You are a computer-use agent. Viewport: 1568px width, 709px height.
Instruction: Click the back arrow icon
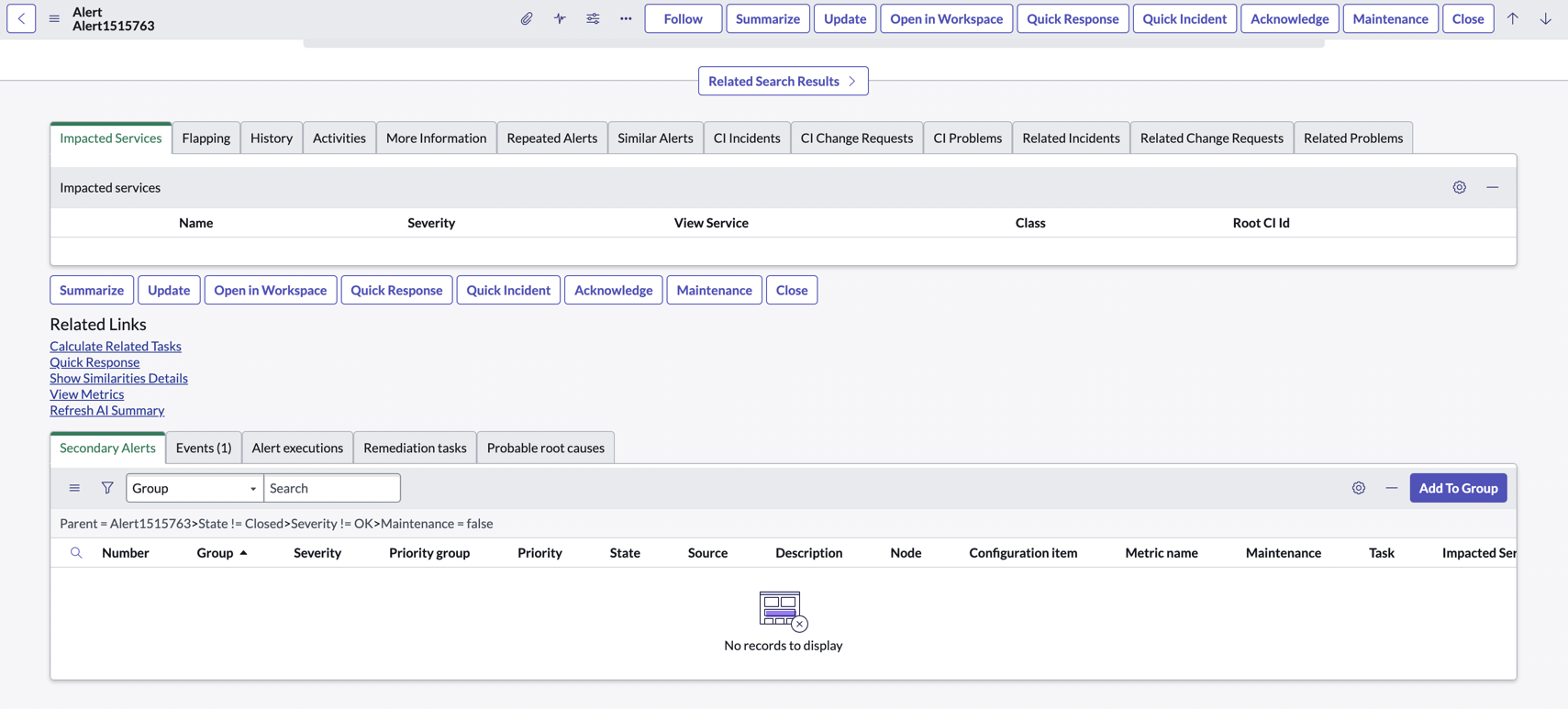pyautogui.click(x=21, y=18)
